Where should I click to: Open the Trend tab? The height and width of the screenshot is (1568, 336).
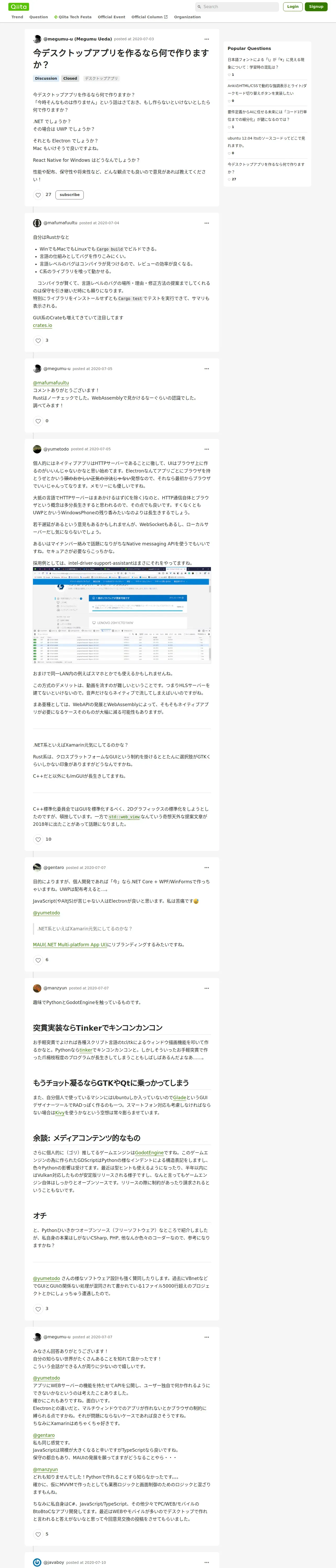17,17
